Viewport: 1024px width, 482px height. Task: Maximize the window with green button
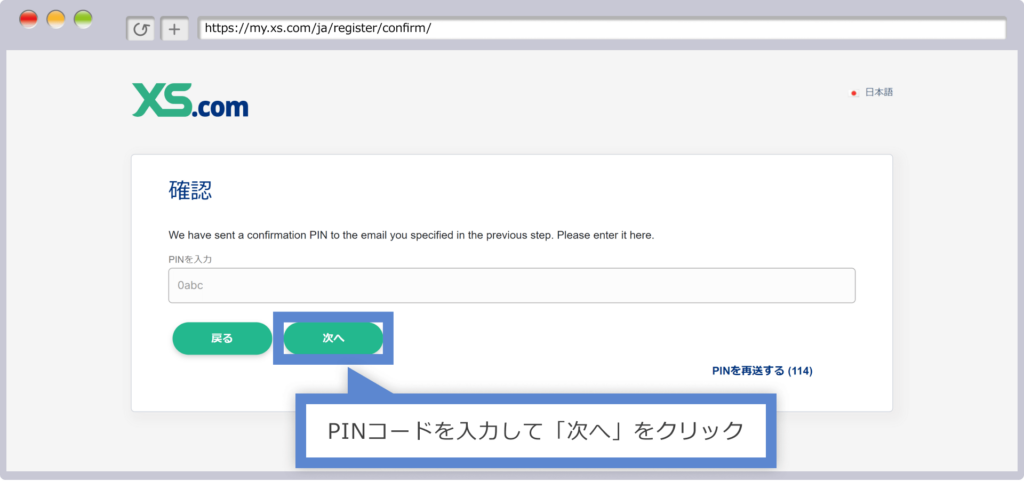(x=84, y=20)
